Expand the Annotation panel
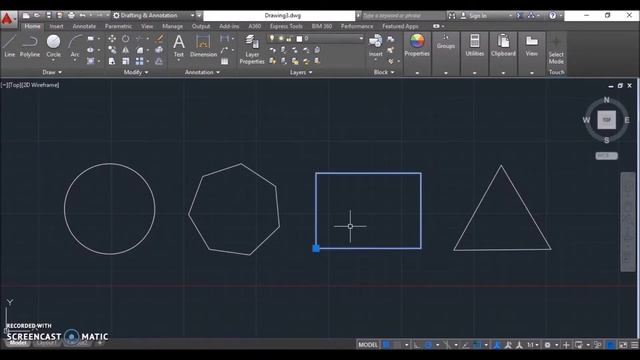Image resolution: width=640 pixels, height=360 pixels. click(202, 72)
